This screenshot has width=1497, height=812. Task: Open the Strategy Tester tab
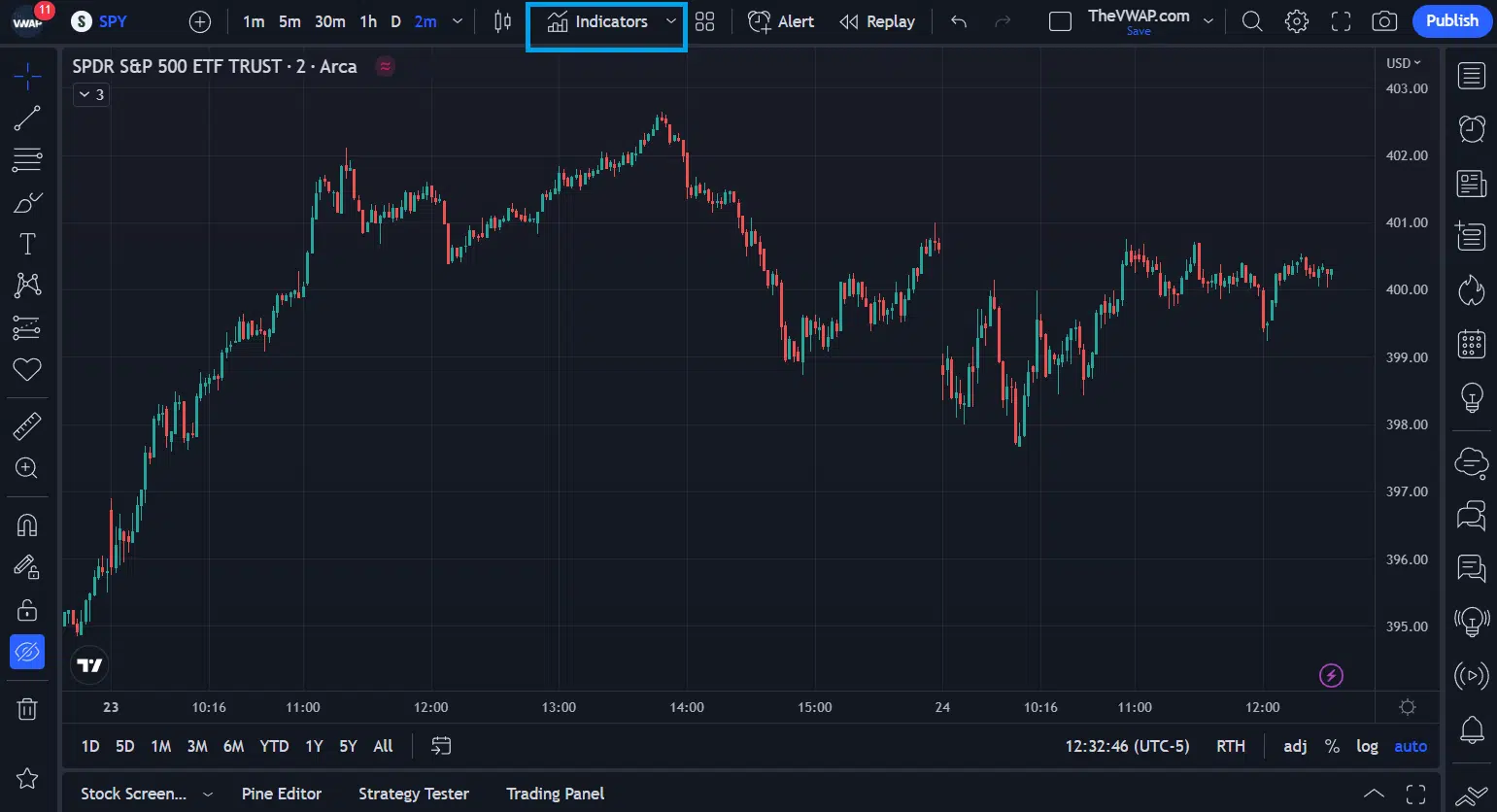pyautogui.click(x=414, y=794)
